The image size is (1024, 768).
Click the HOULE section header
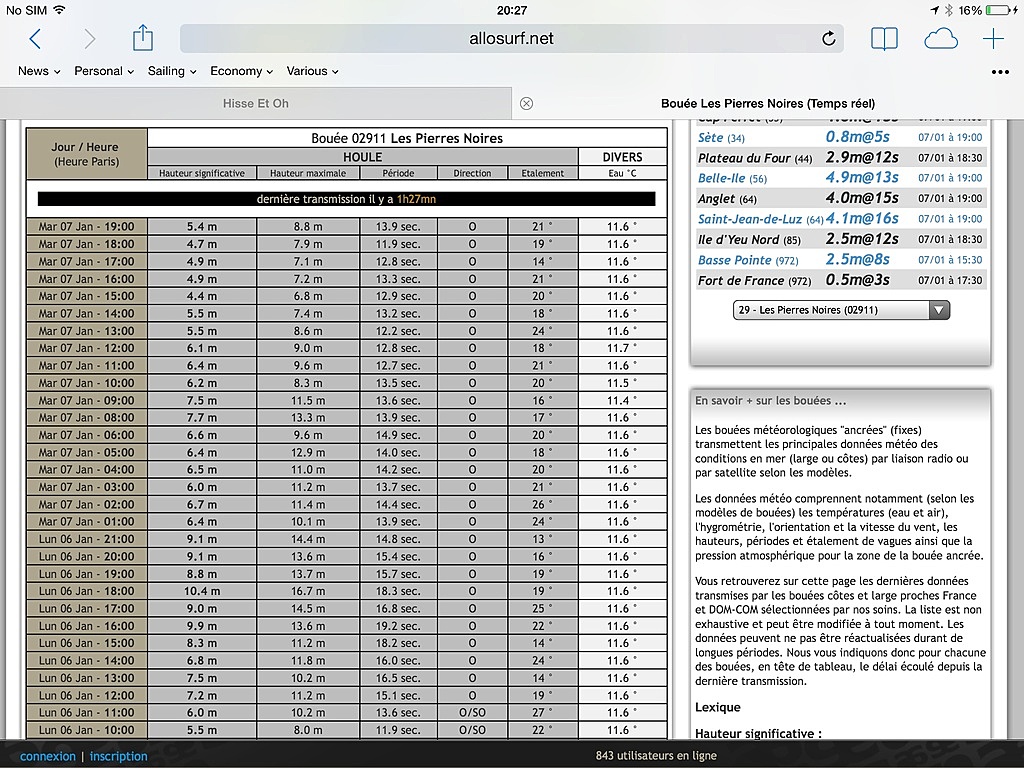coord(362,157)
